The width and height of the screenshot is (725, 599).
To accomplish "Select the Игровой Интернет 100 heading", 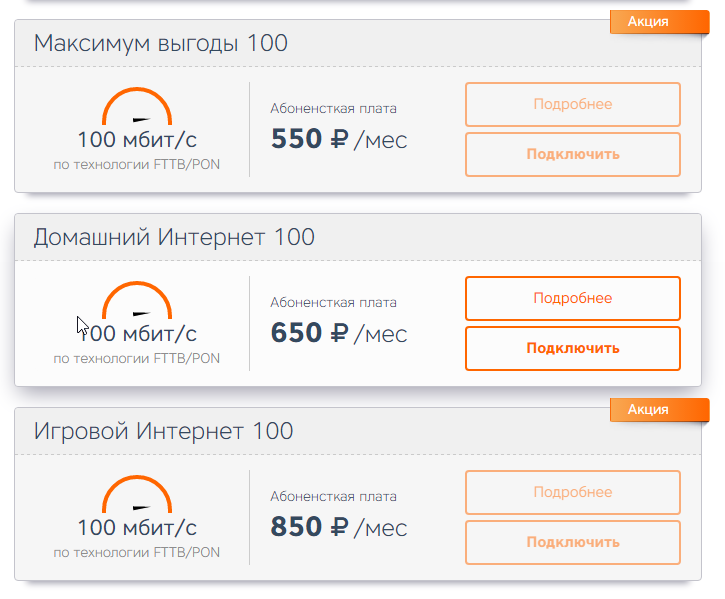I will click(163, 432).
